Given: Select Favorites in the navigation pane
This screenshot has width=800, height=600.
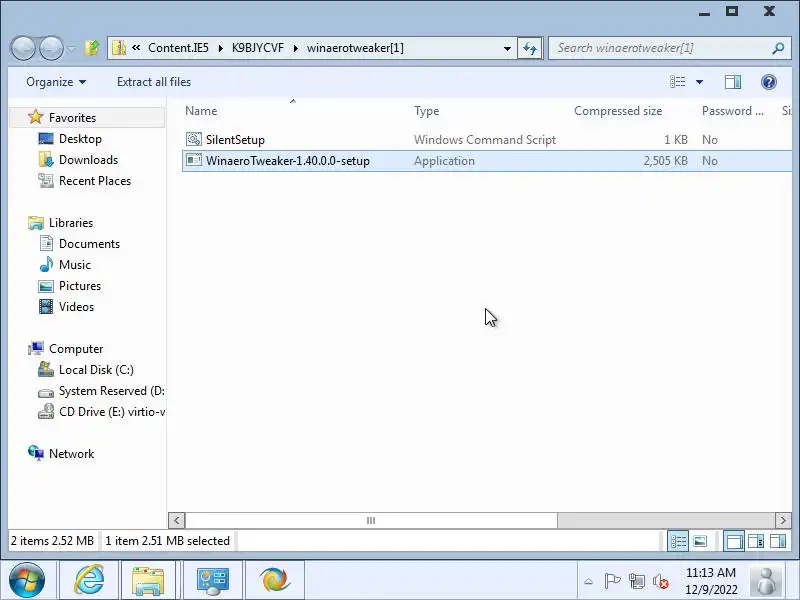Looking at the screenshot, I should click(72, 118).
